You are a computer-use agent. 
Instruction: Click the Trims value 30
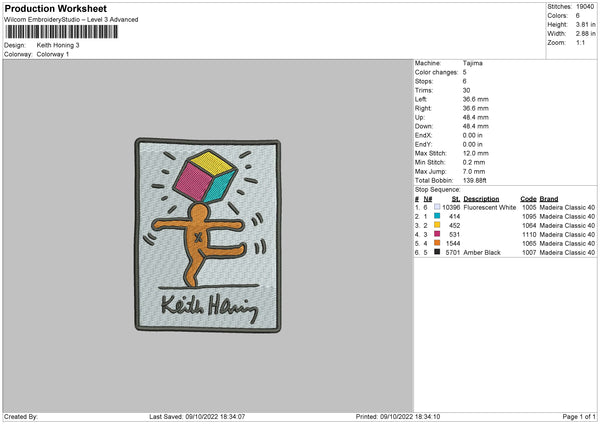click(x=466, y=90)
